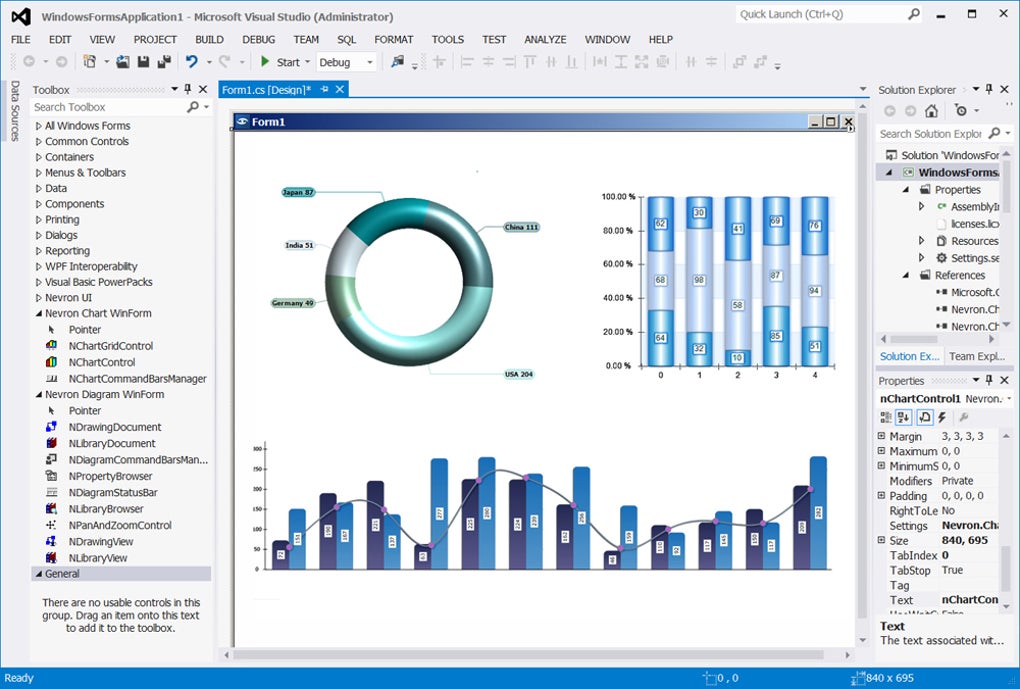Open the Events view with the lightning bolt icon
1020x689 pixels.
[x=941, y=418]
